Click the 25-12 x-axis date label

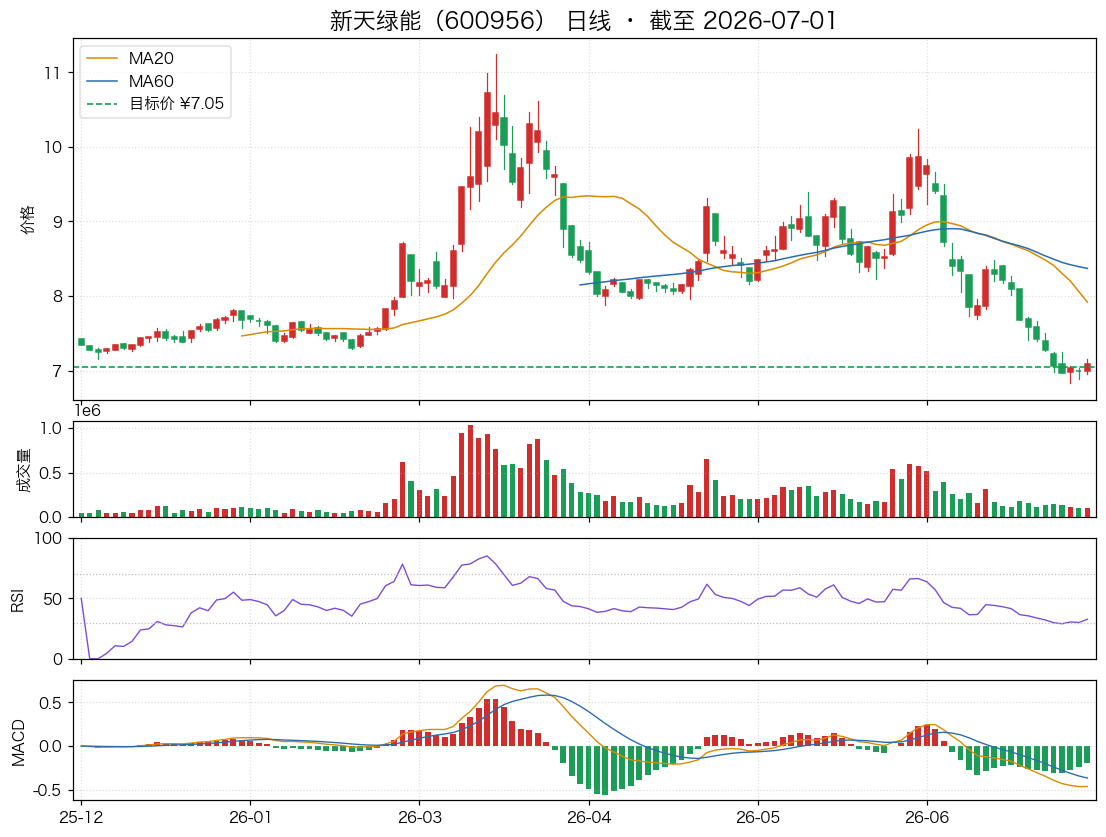click(x=81, y=817)
